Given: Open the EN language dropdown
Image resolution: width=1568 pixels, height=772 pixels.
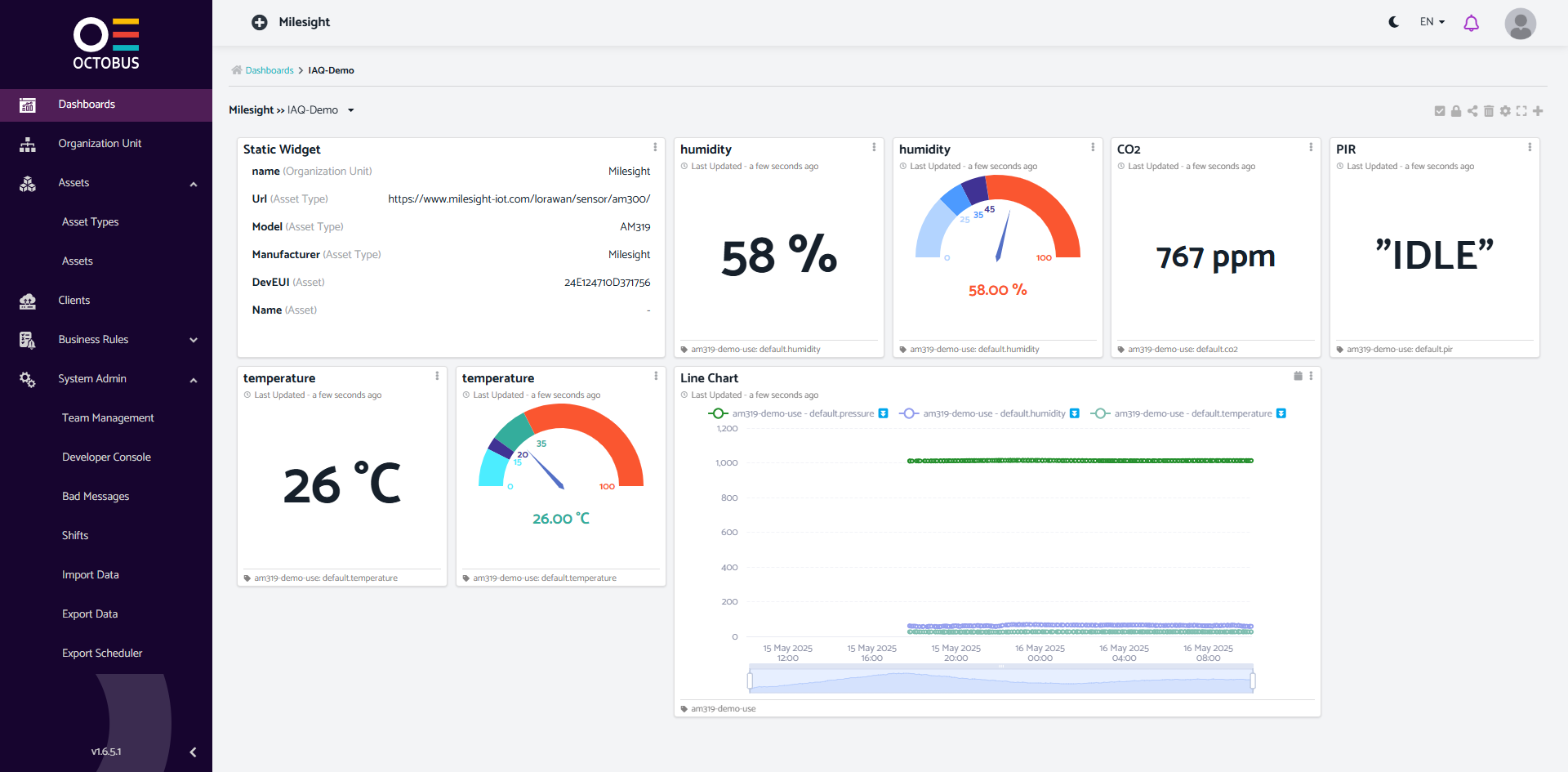Looking at the screenshot, I should pos(1432,22).
